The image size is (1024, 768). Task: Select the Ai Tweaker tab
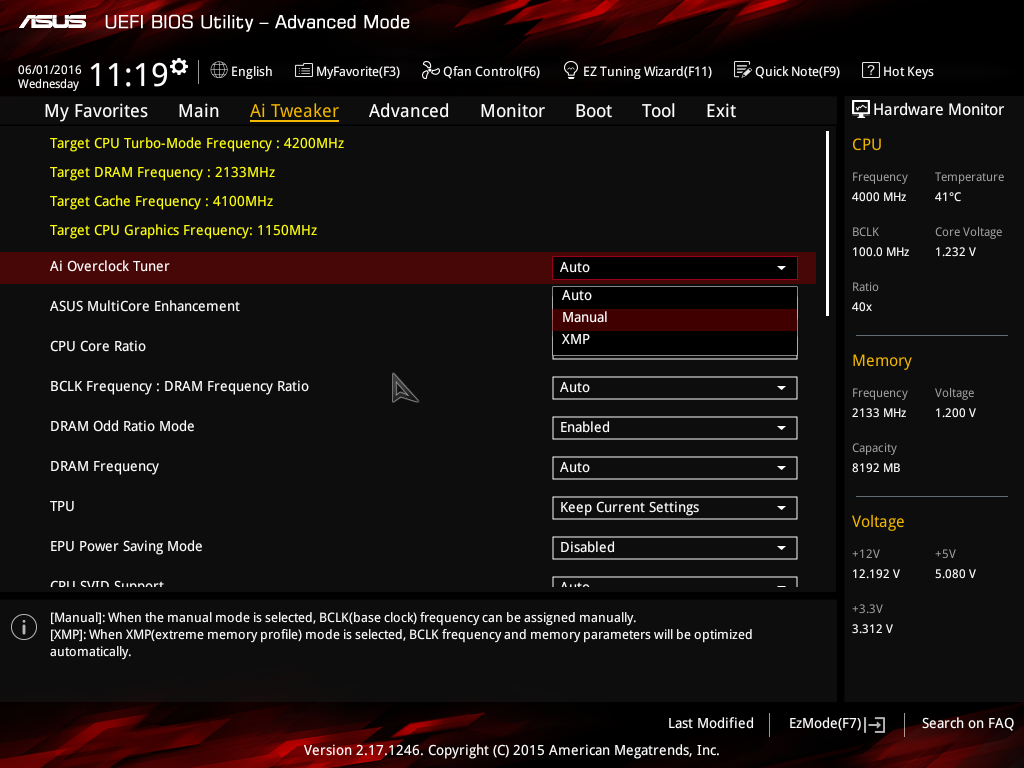point(295,111)
